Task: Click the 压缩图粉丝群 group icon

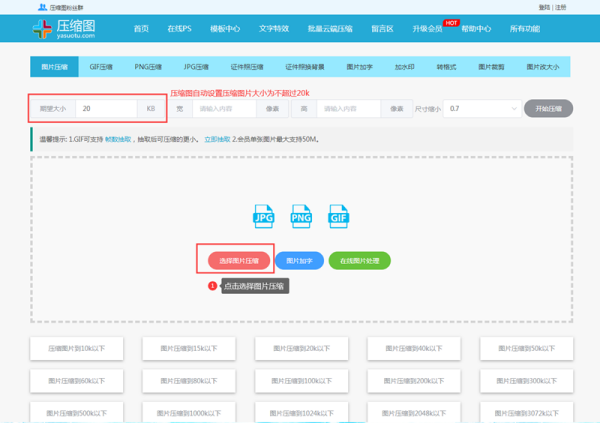Action: coord(42,7)
